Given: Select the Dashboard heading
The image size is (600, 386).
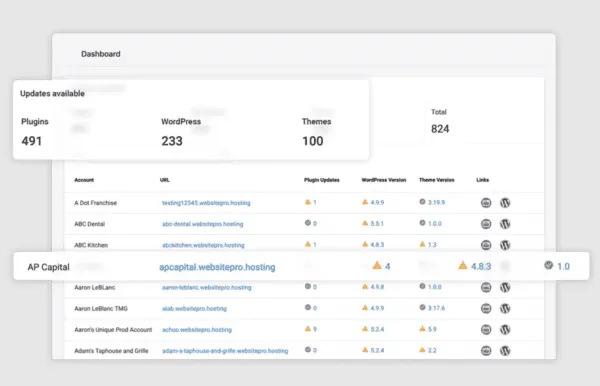Looking at the screenshot, I should pos(101,54).
